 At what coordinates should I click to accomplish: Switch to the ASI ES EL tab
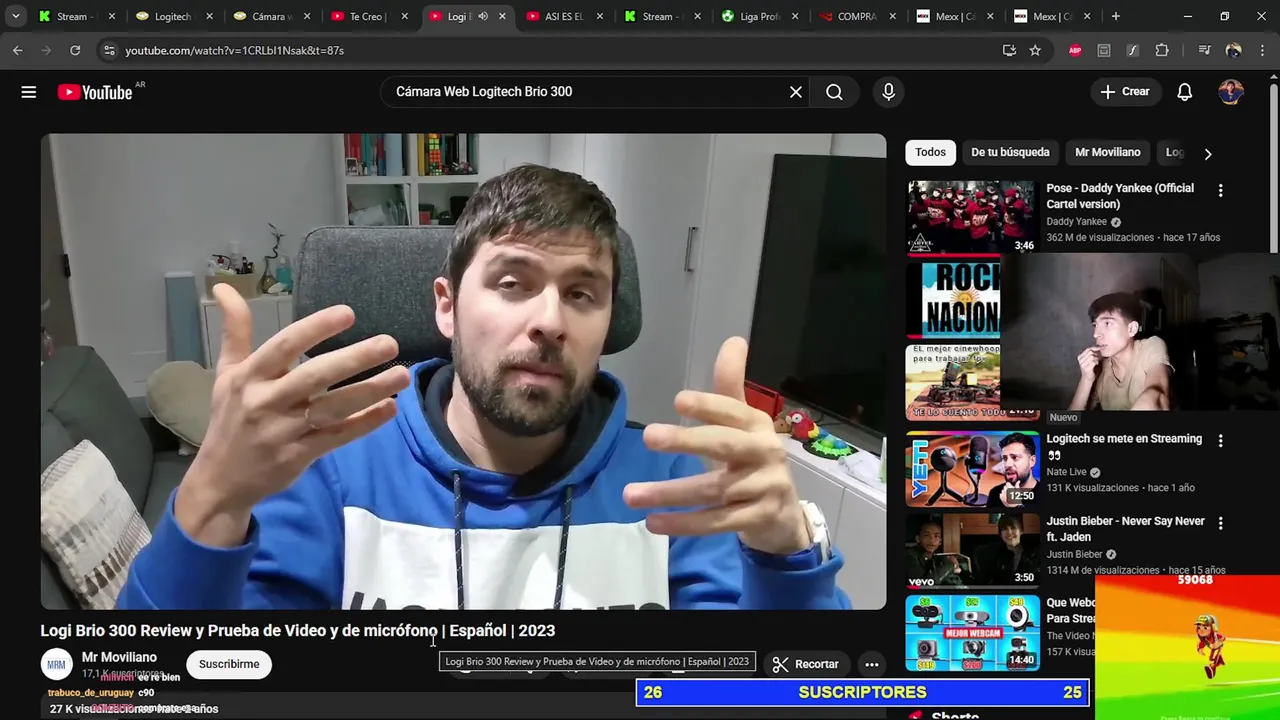(x=564, y=16)
